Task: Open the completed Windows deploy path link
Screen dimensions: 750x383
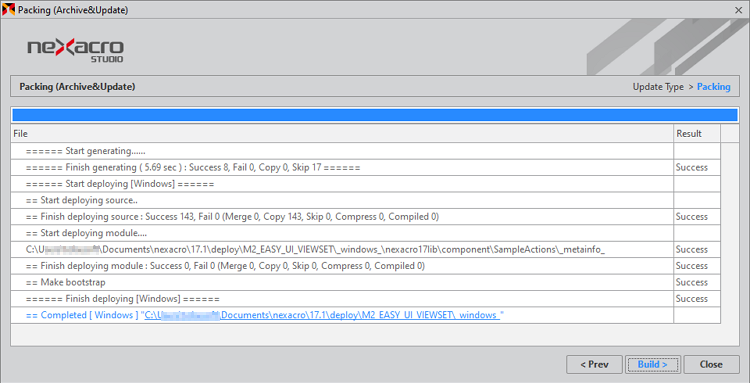Action: 323,315
